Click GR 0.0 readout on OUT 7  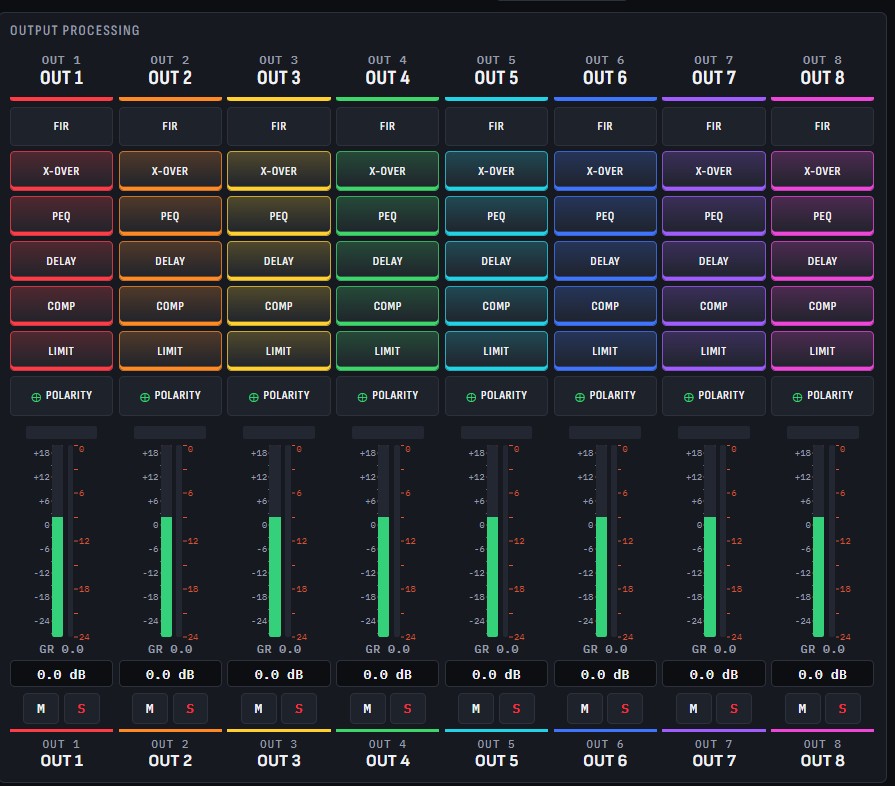coord(713,649)
